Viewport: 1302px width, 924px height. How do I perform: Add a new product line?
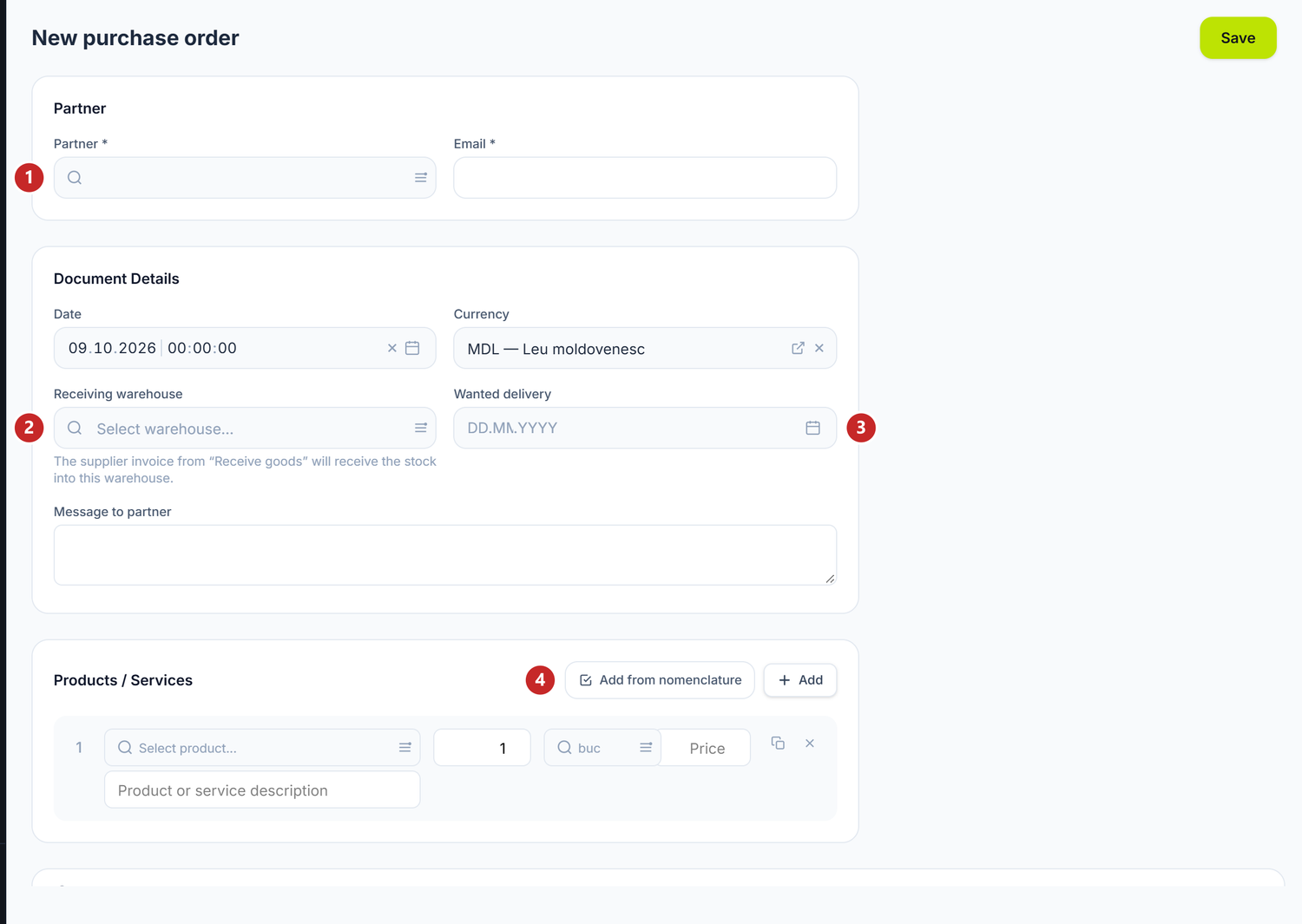800,680
